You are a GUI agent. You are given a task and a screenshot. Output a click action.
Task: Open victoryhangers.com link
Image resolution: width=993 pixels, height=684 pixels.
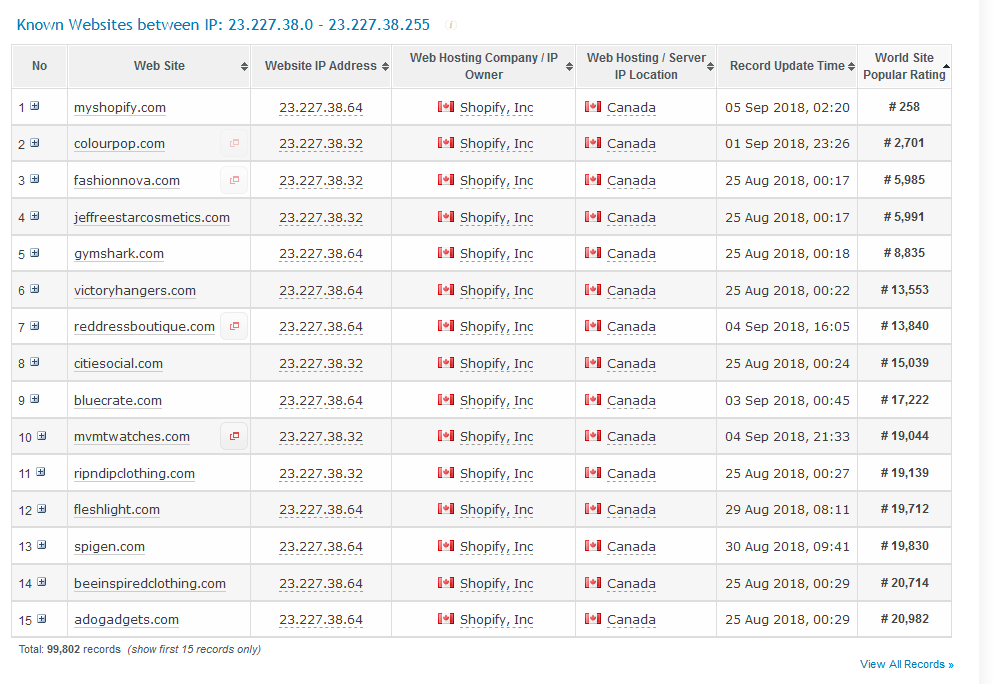134,291
